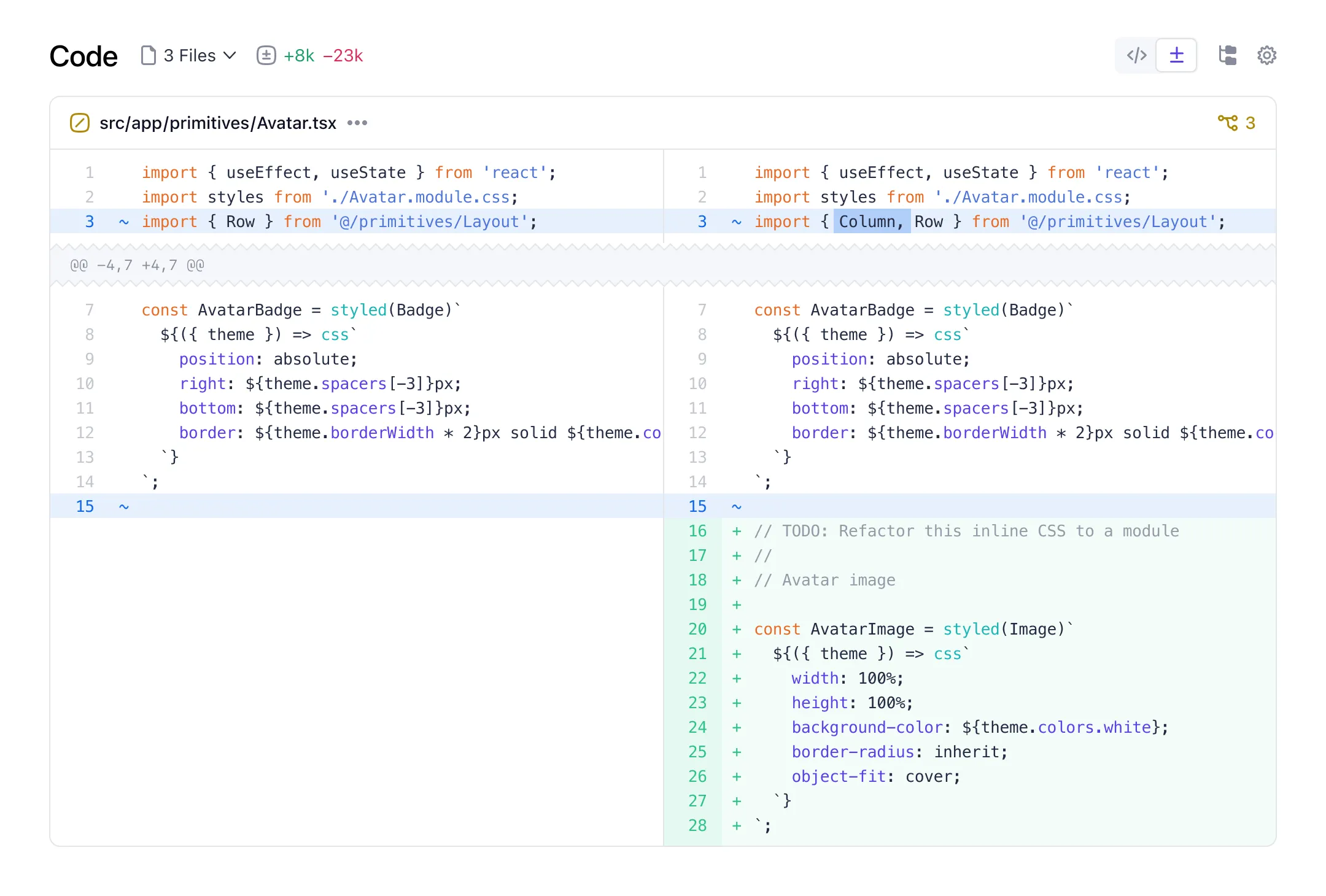Click the modified file status icon
The width and height of the screenshot is (1326, 896).
point(80,123)
